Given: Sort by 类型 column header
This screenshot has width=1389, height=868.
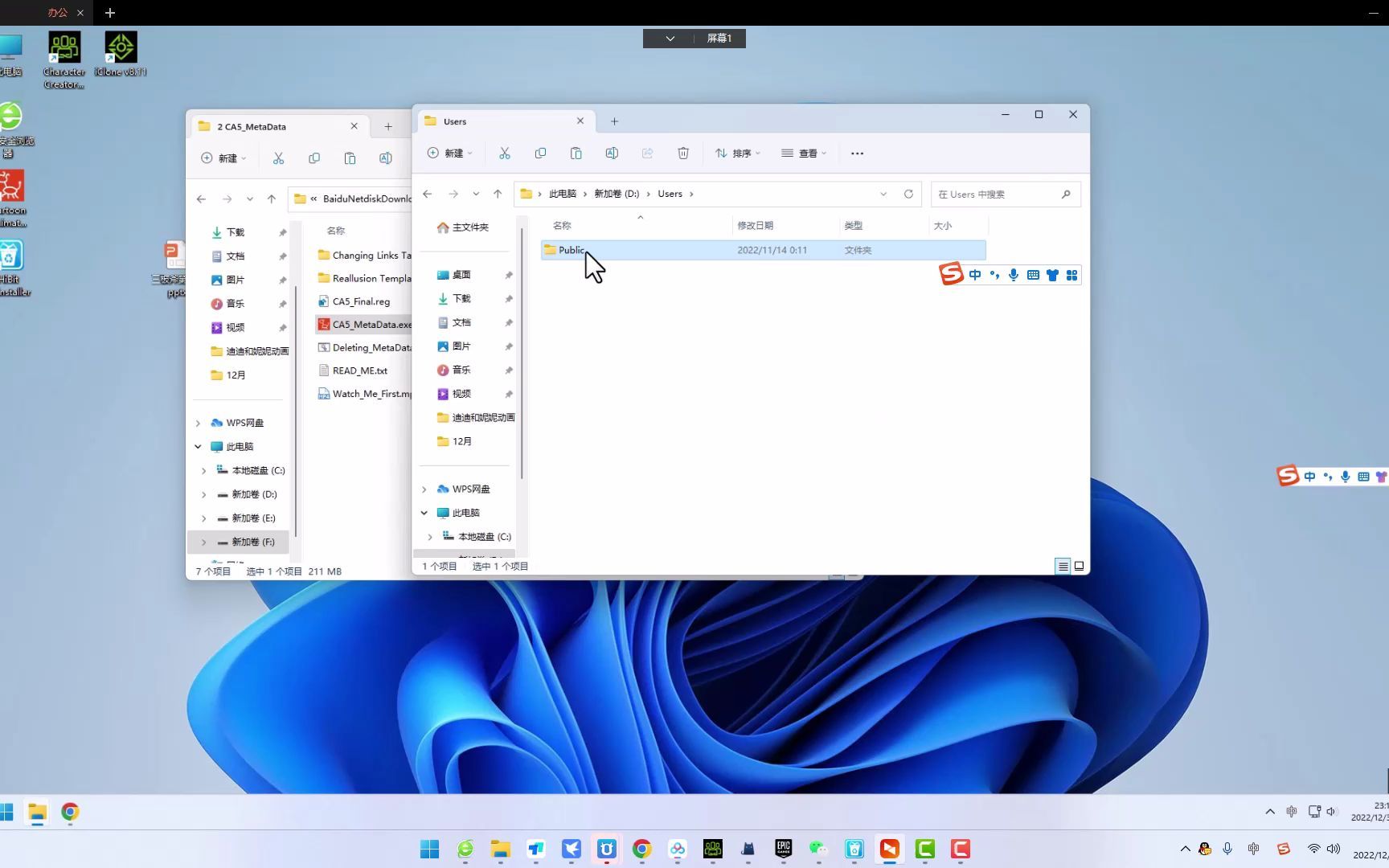Looking at the screenshot, I should click(x=853, y=226).
